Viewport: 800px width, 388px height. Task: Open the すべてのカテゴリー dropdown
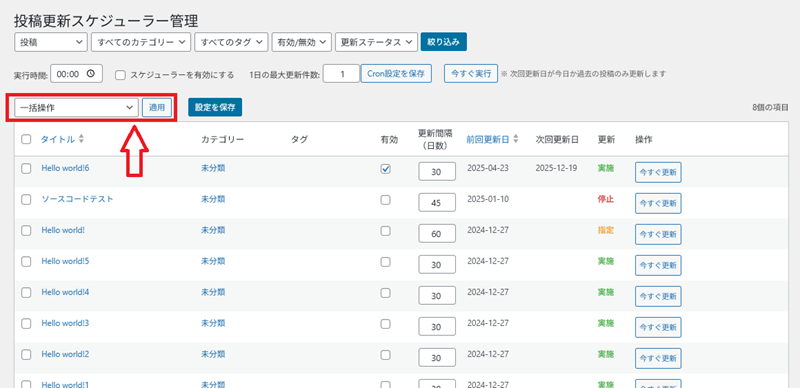coord(141,42)
